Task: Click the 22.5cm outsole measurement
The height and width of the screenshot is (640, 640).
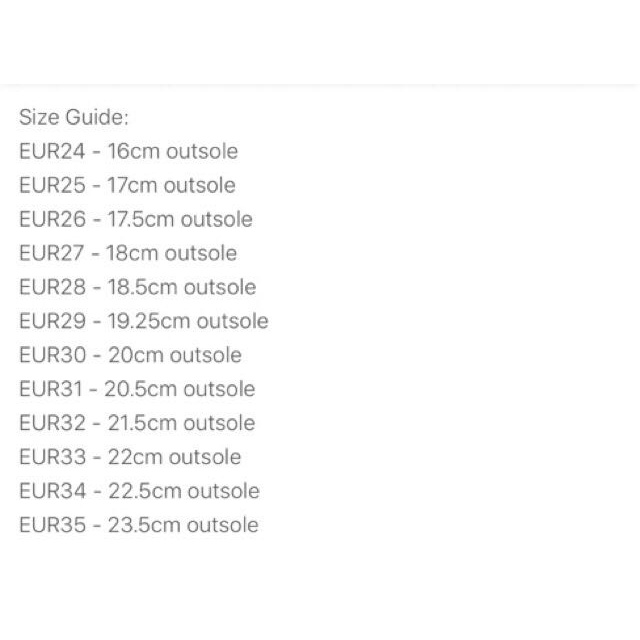Action: pos(184,492)
